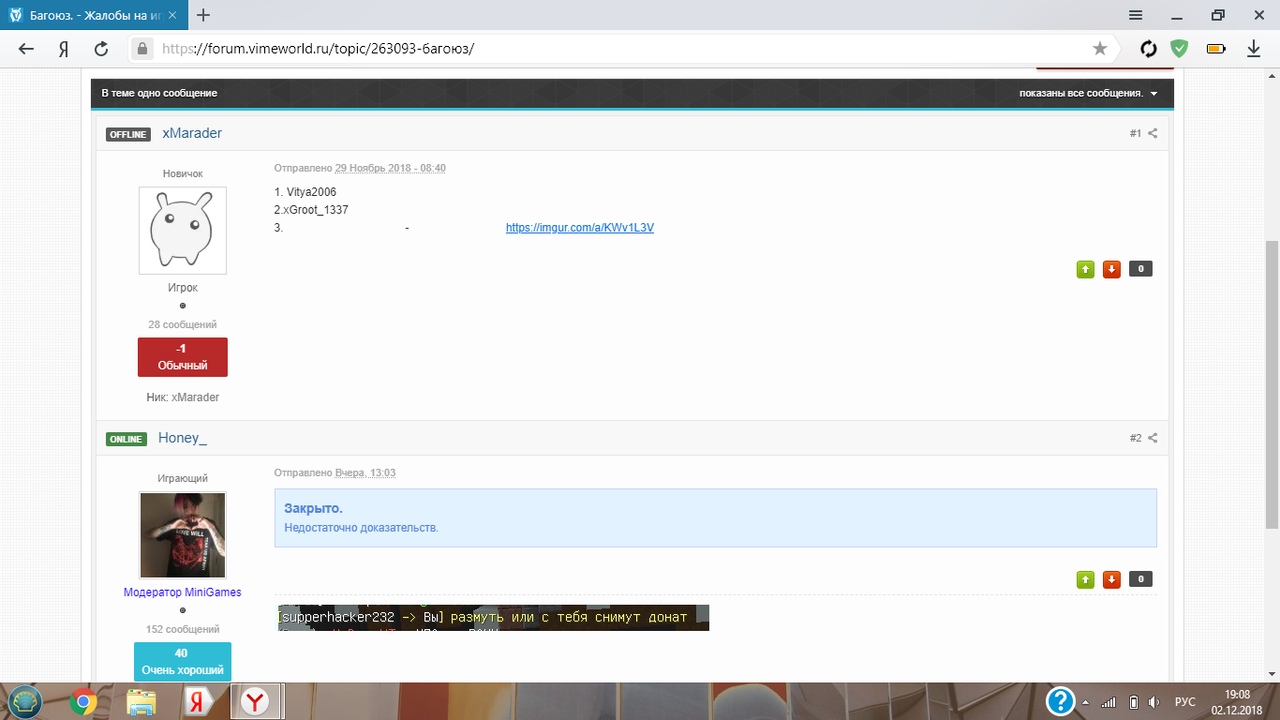Click the signature image with chat message
The width and height of the screenshot is (1280, 720).
click(492, 617)
